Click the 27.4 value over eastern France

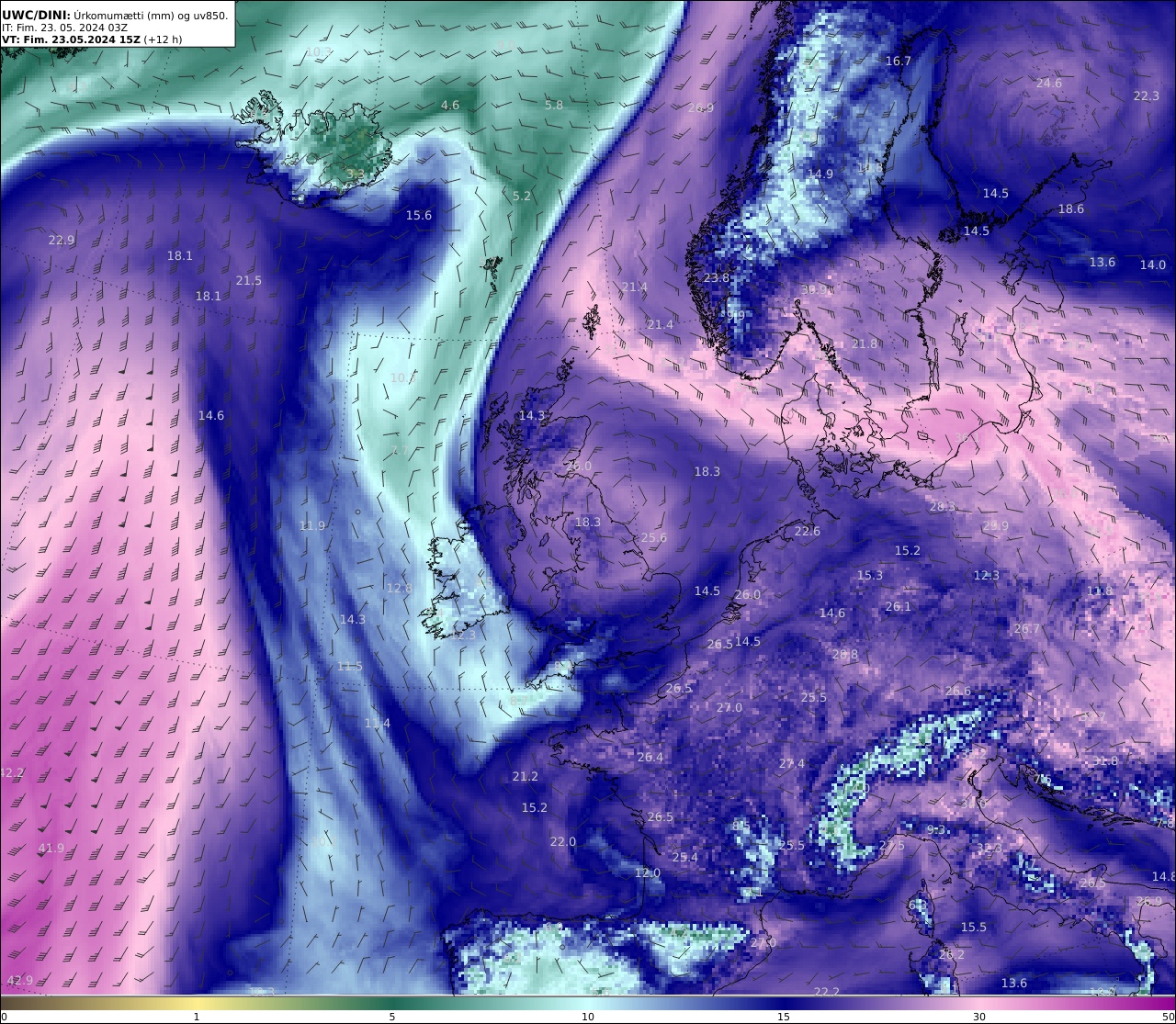791,764
